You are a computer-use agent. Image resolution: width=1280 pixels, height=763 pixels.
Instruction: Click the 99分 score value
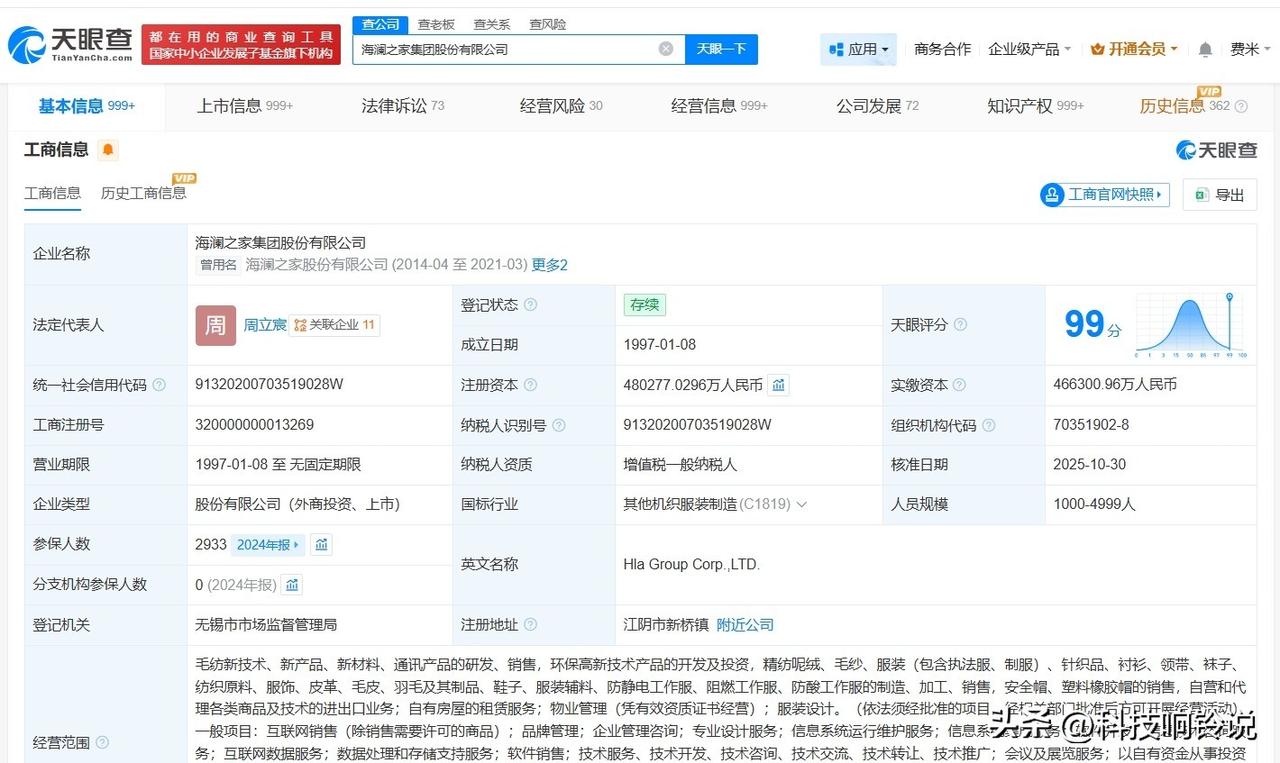point(1092,325)
